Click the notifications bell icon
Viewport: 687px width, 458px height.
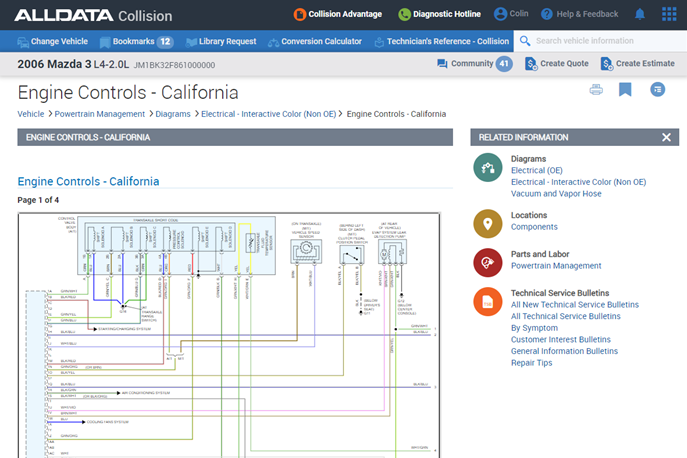tap(640, 15)
